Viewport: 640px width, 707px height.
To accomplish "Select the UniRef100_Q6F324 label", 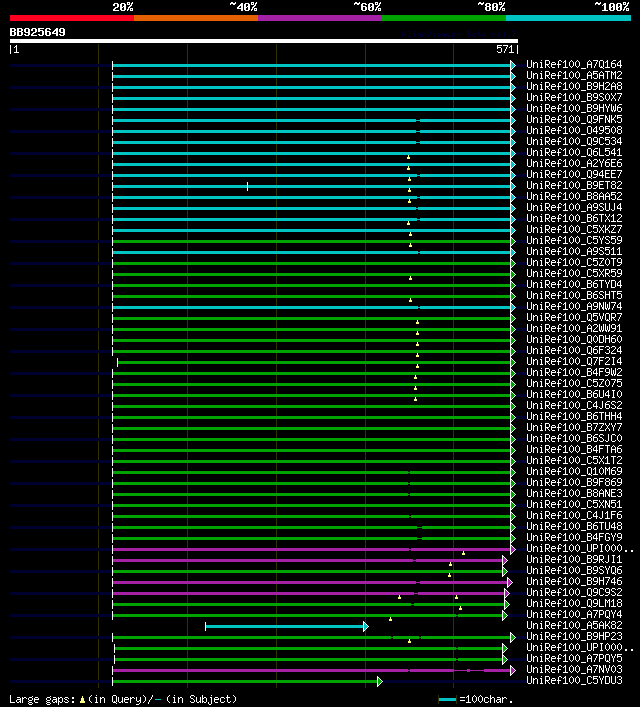I will (574, 350).
